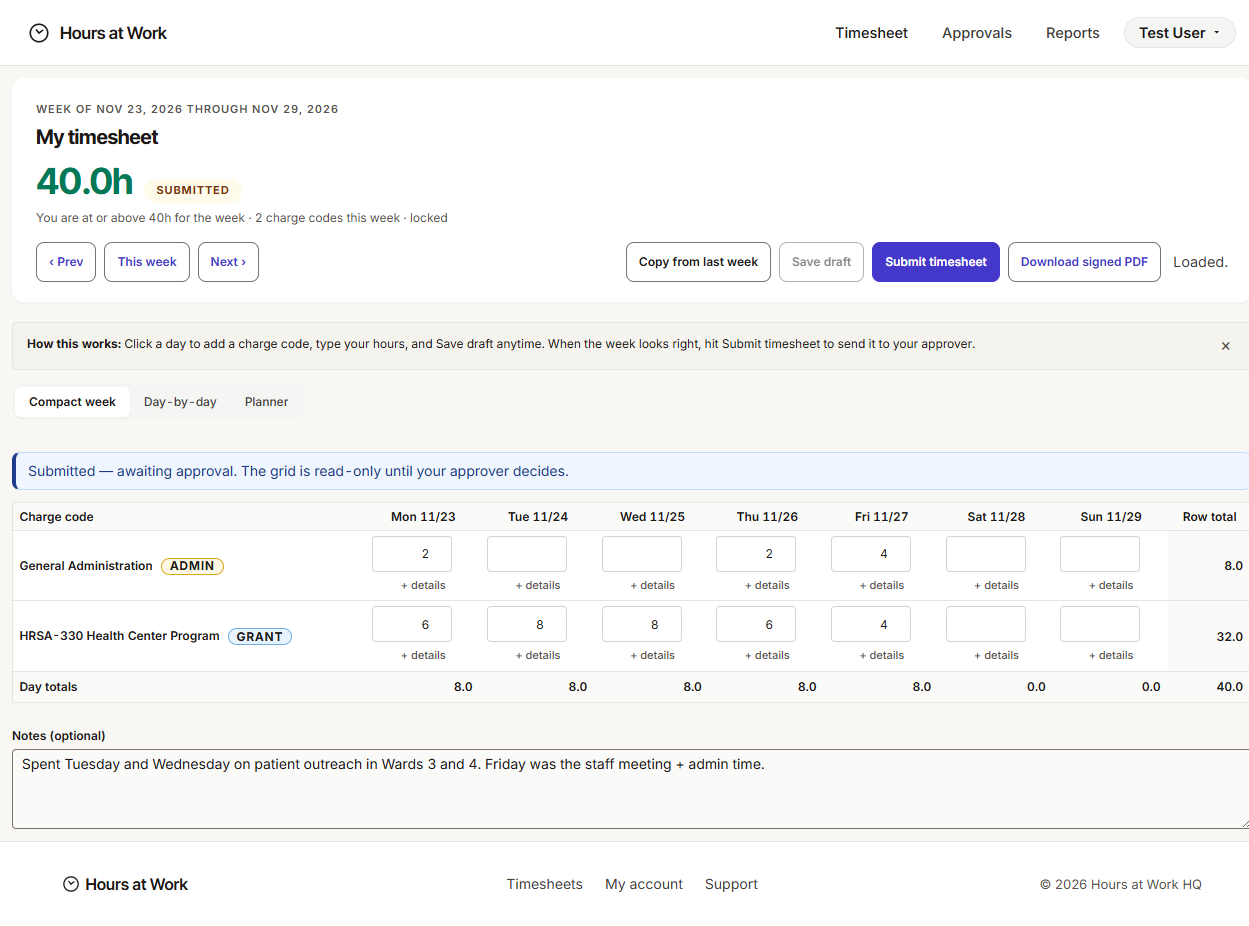Viewport: 1249px width, 926px height.
Task: Click the Submit timesheet button
Action: [x=935, y=262]
